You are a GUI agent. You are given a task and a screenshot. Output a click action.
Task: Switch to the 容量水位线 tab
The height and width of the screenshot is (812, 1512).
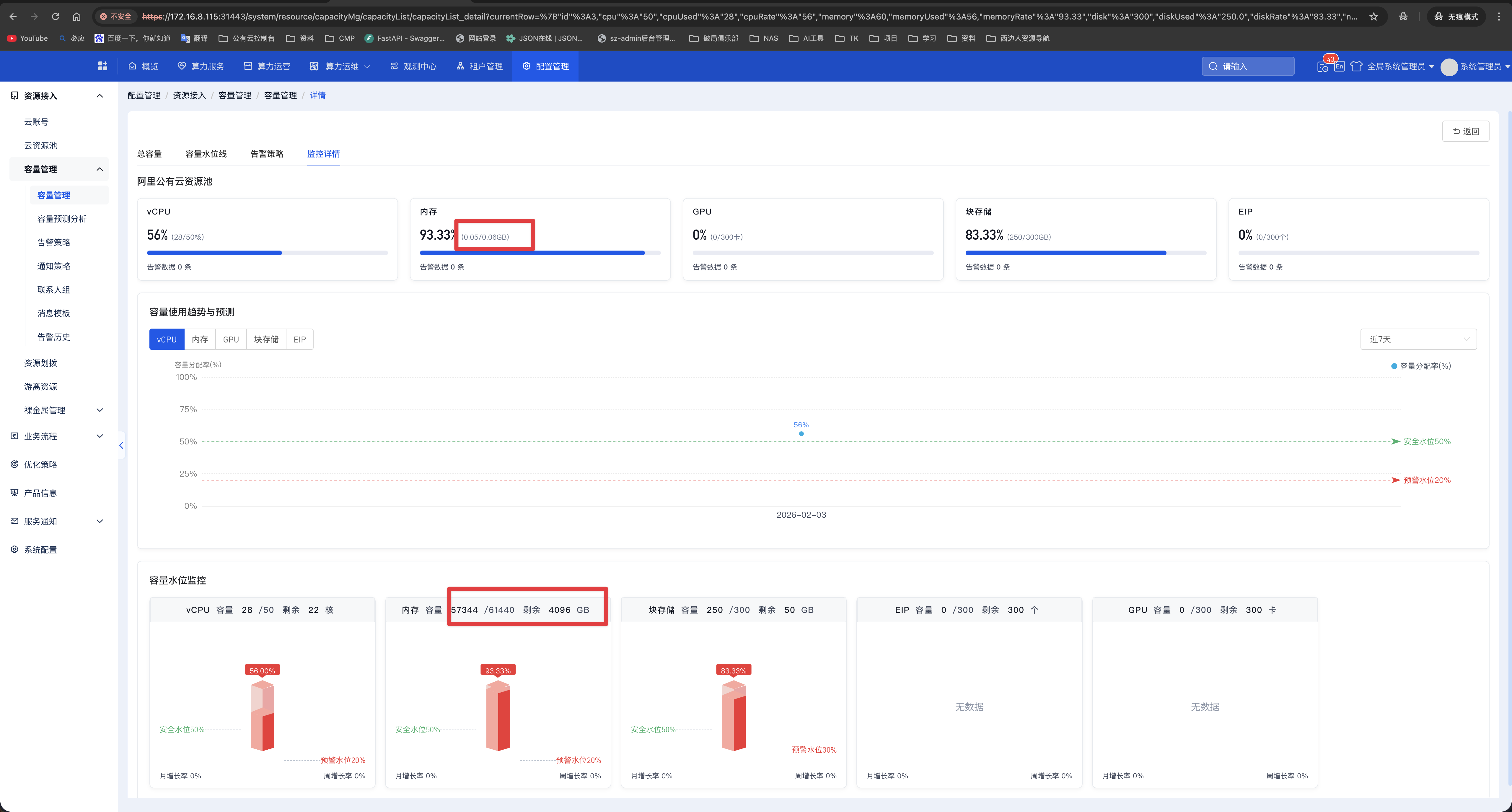[x=206, y=154]
